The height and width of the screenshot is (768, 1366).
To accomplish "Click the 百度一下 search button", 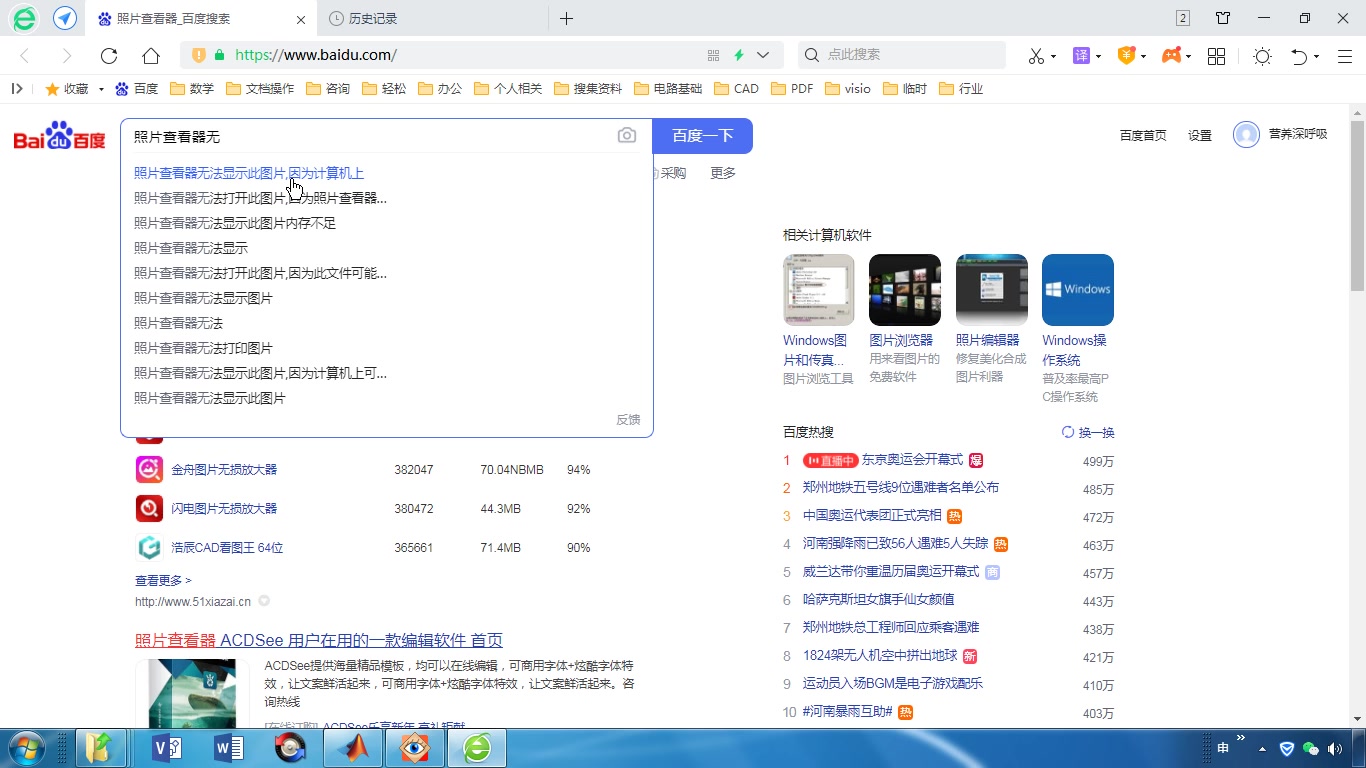I will coord(702,136).
